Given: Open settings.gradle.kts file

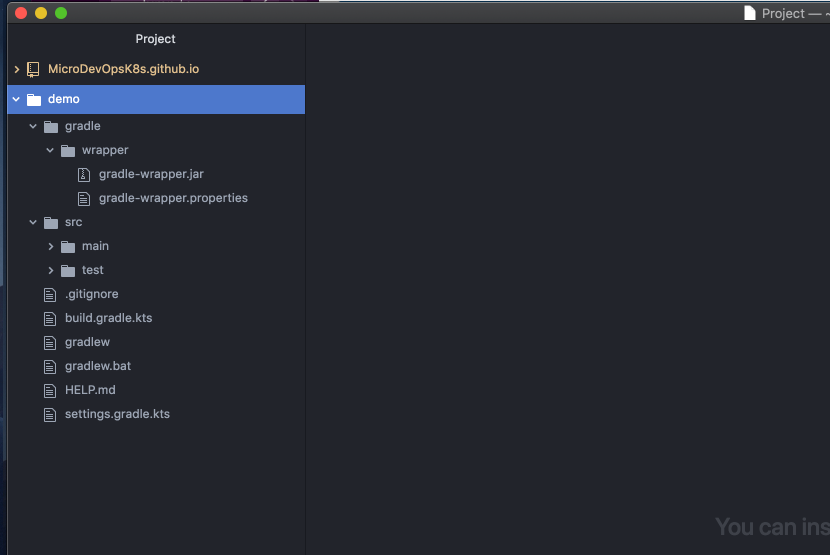Looking at the screenshot, I should tap(118, 414).
